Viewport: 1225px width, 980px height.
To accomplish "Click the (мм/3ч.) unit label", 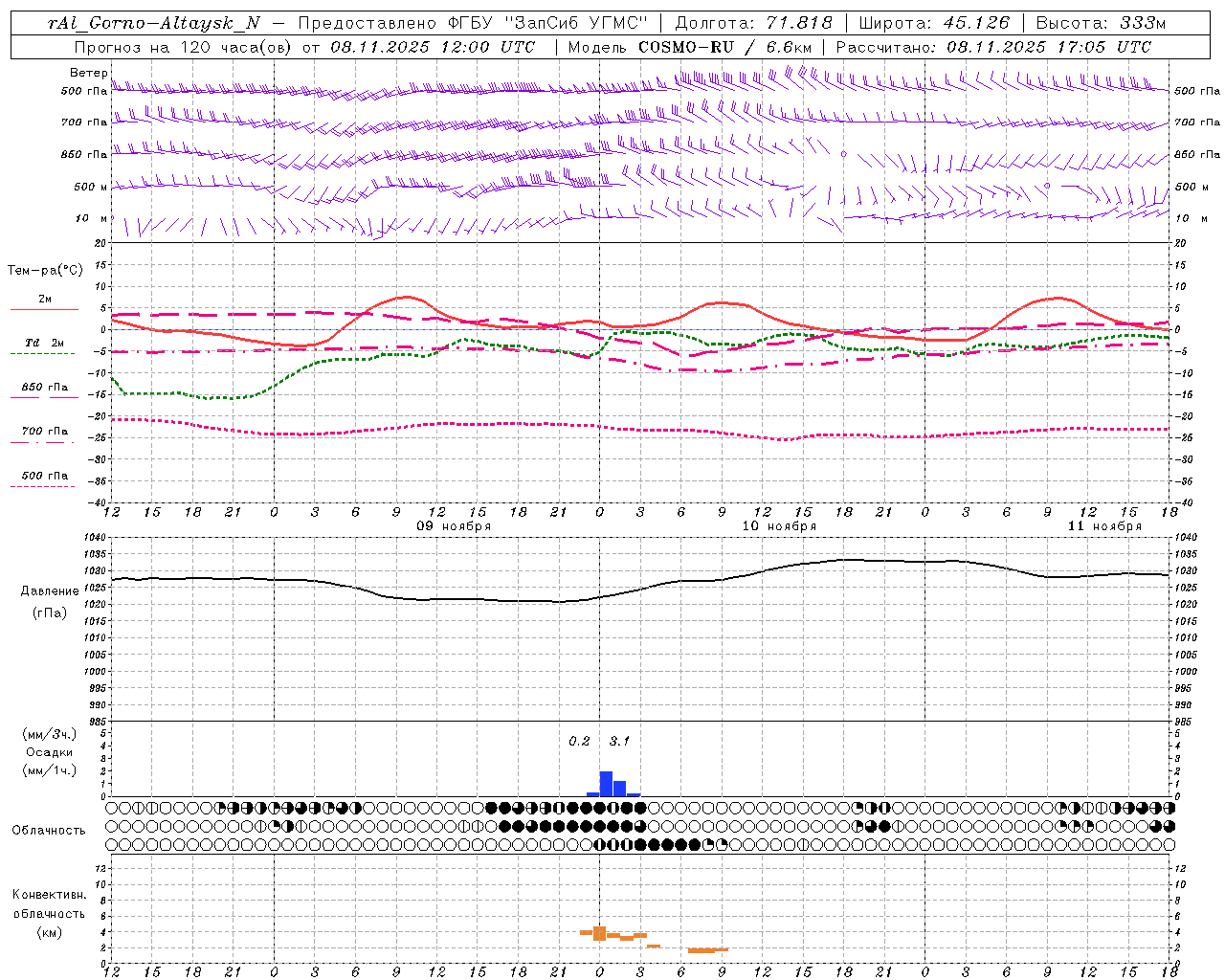I will pos(50,734).
